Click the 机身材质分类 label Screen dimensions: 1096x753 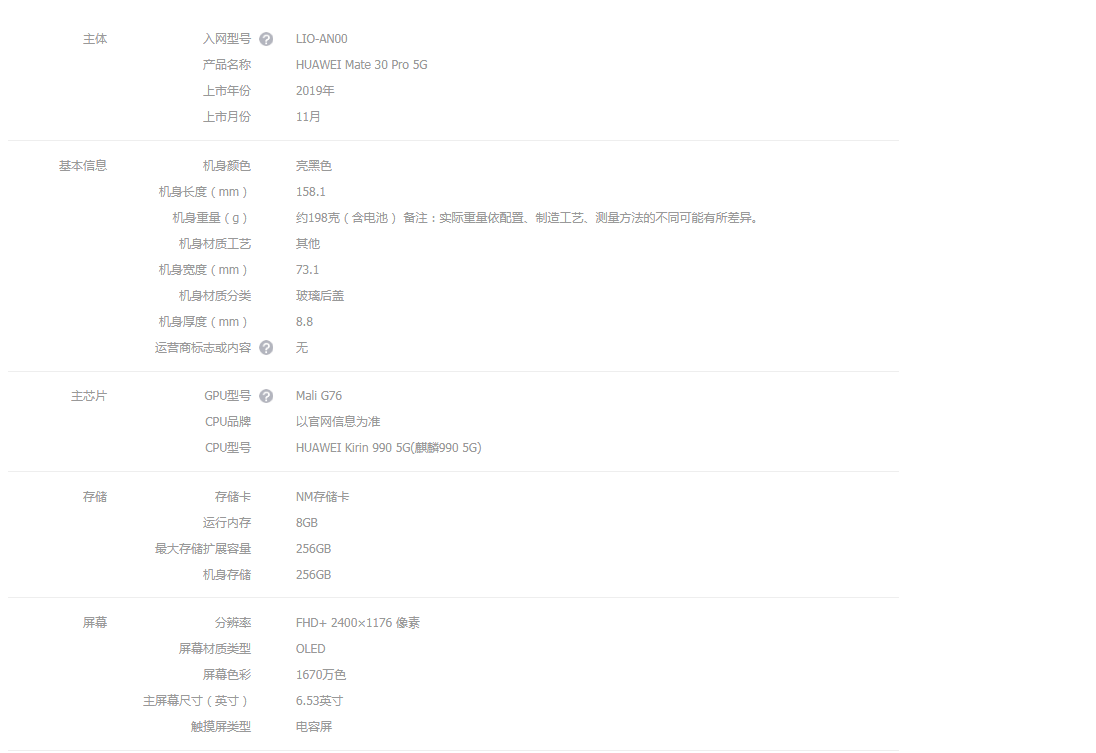pyautogui.click(x=215, y=296)
